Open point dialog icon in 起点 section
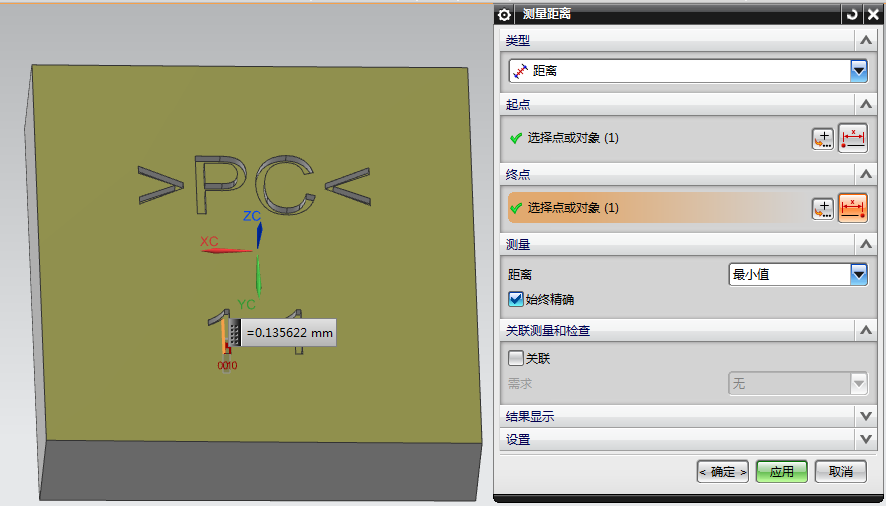This screenshot has width=886, height=506. tap(822, 139)
